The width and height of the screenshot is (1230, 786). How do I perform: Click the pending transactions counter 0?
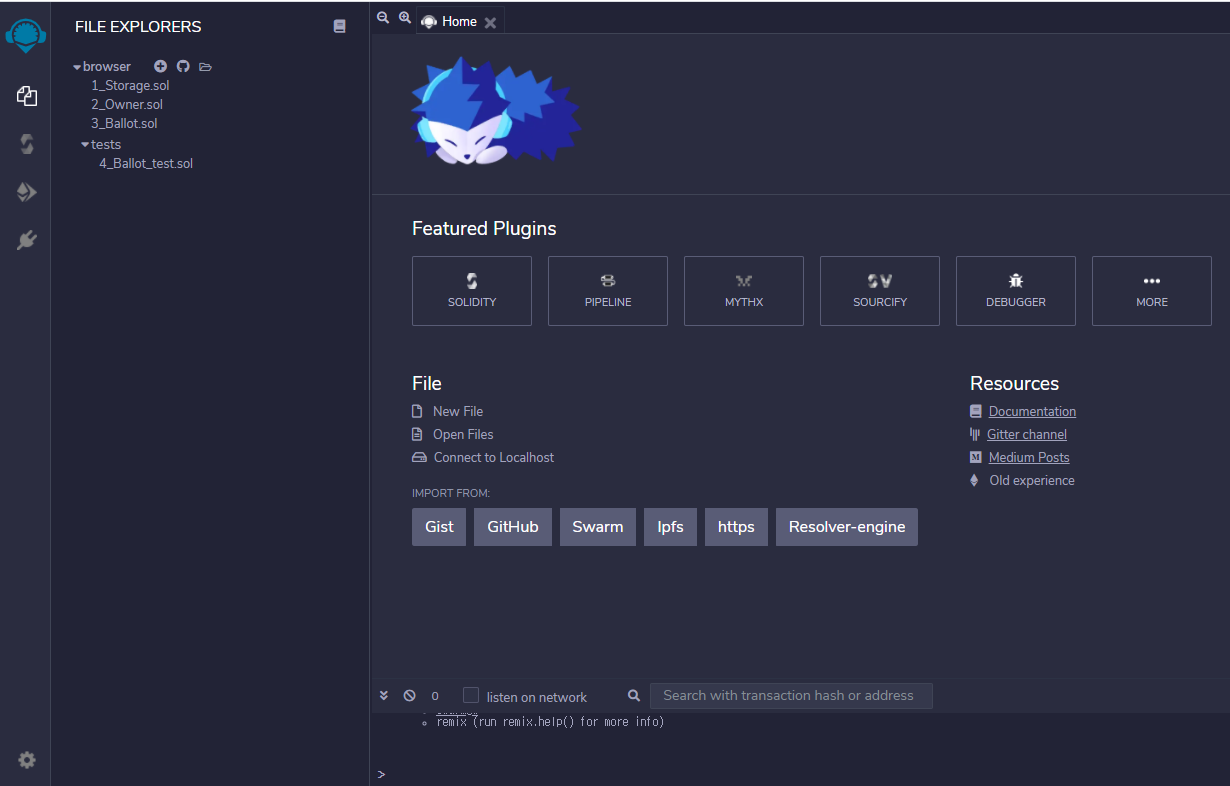coord(435,696)
